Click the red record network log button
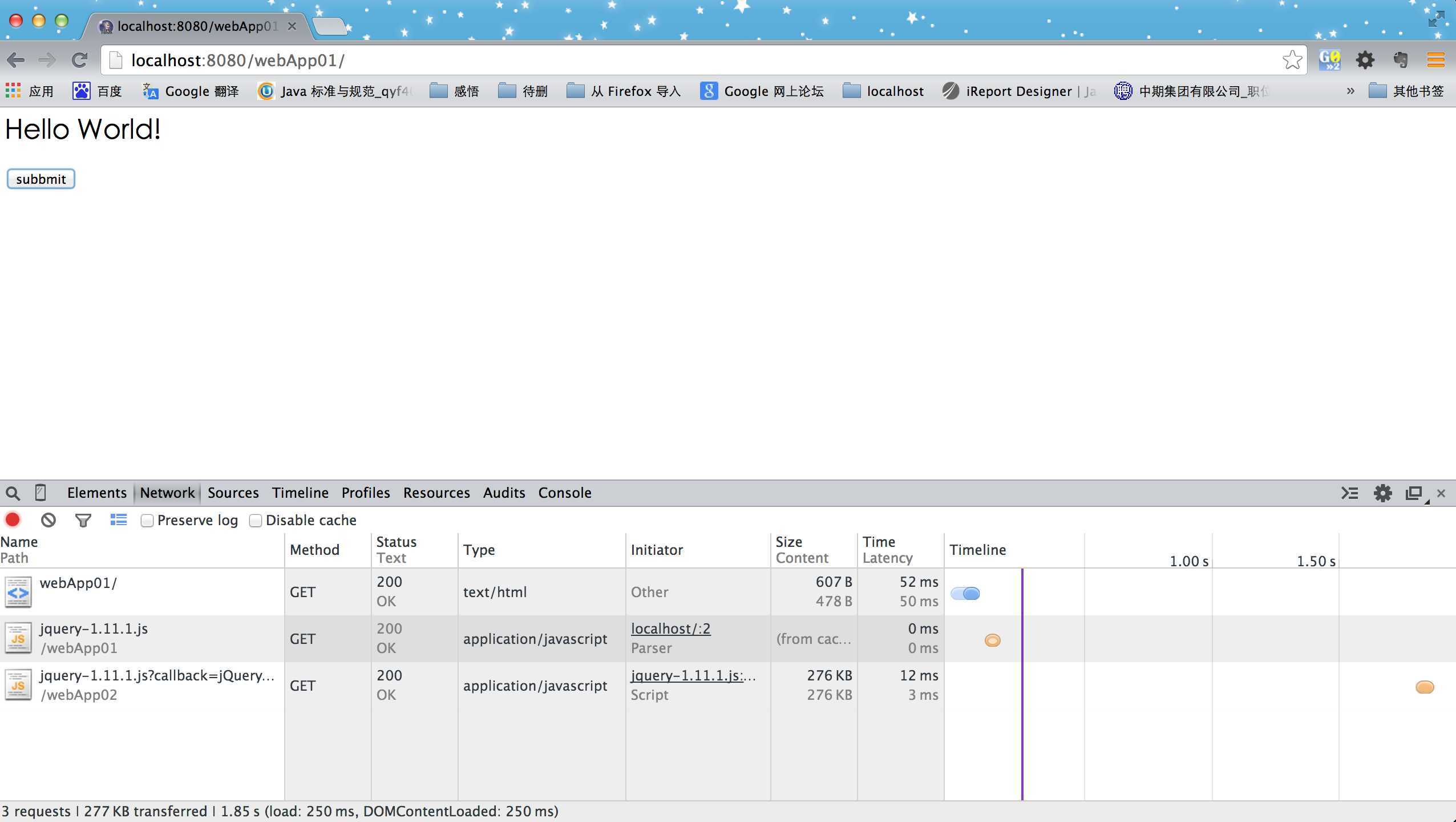 pyautogui.click(x=13, y=520)
